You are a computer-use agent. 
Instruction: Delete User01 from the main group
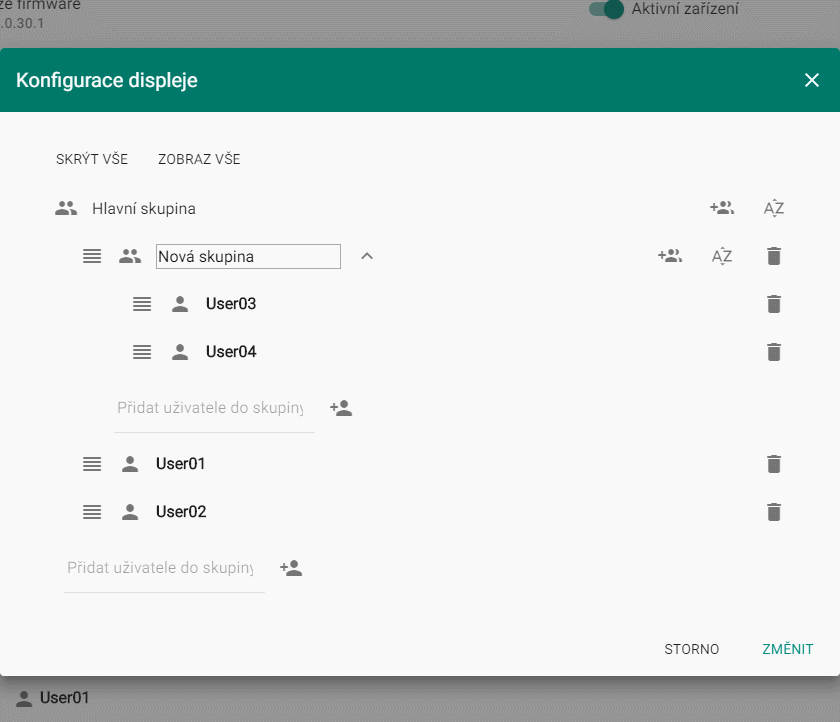(774, 464)
